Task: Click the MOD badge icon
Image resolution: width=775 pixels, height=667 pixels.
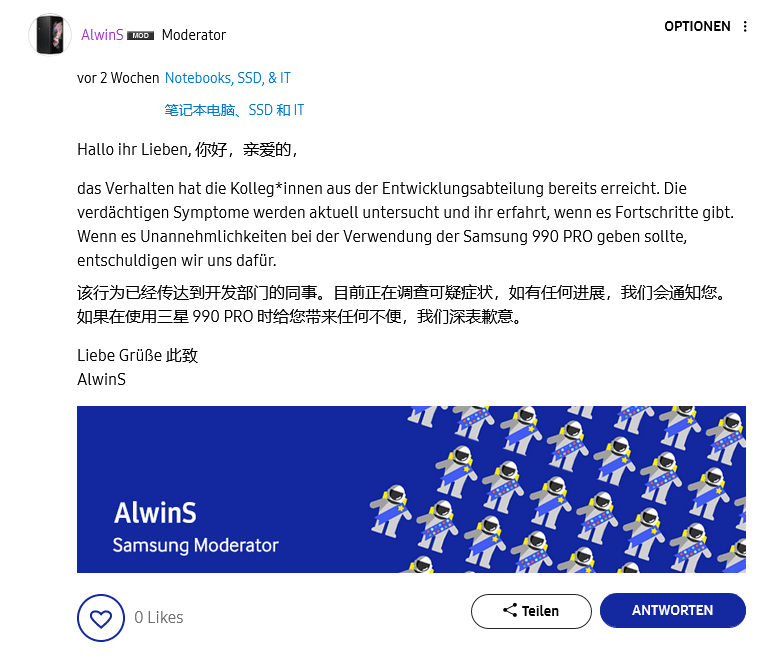Action: pos(140,36)
